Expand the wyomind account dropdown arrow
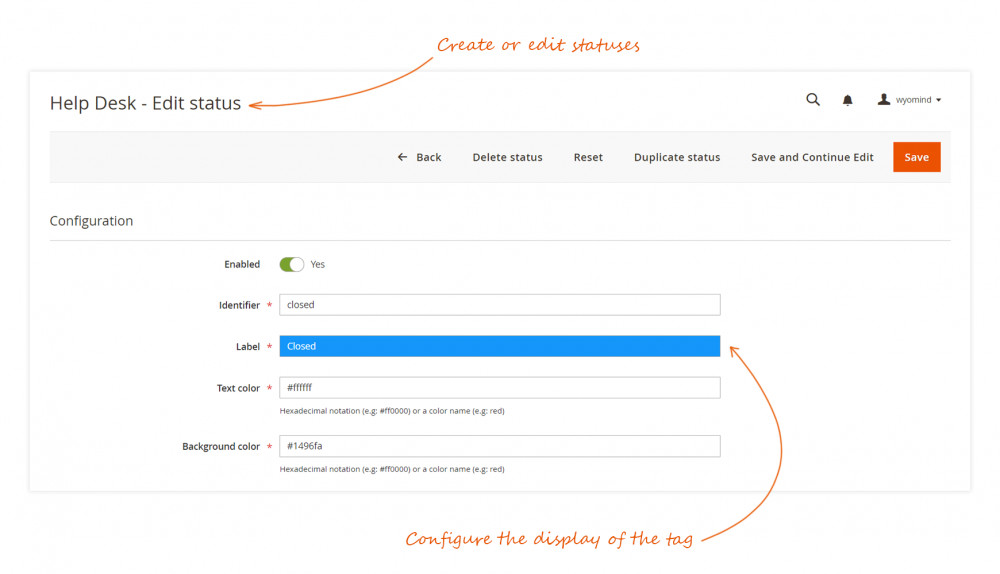The width and height of the screenshot is (1000, 574). click(939, 100)
